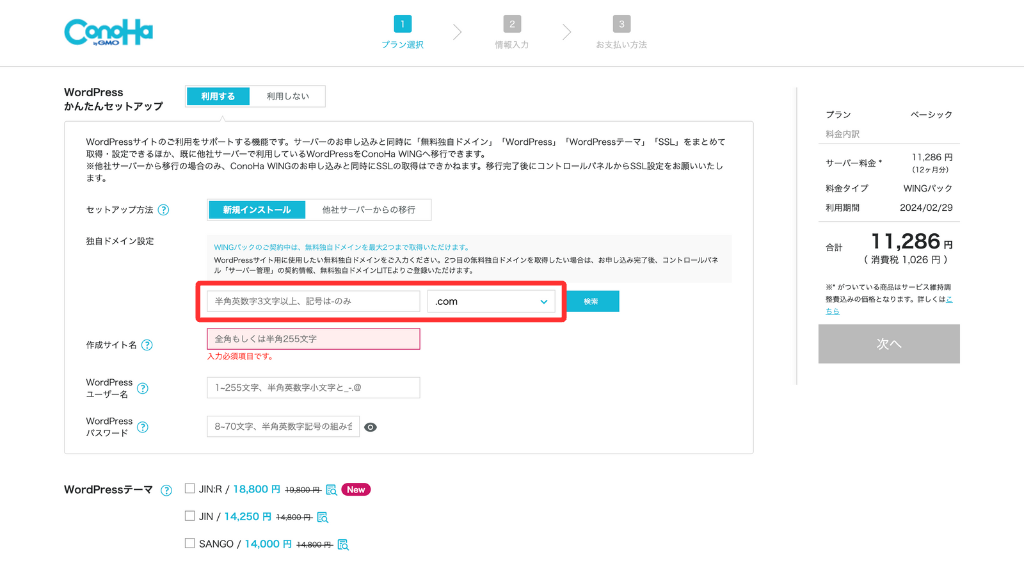Click the 次へ button
1024x561 pixels.
[889, 344]
